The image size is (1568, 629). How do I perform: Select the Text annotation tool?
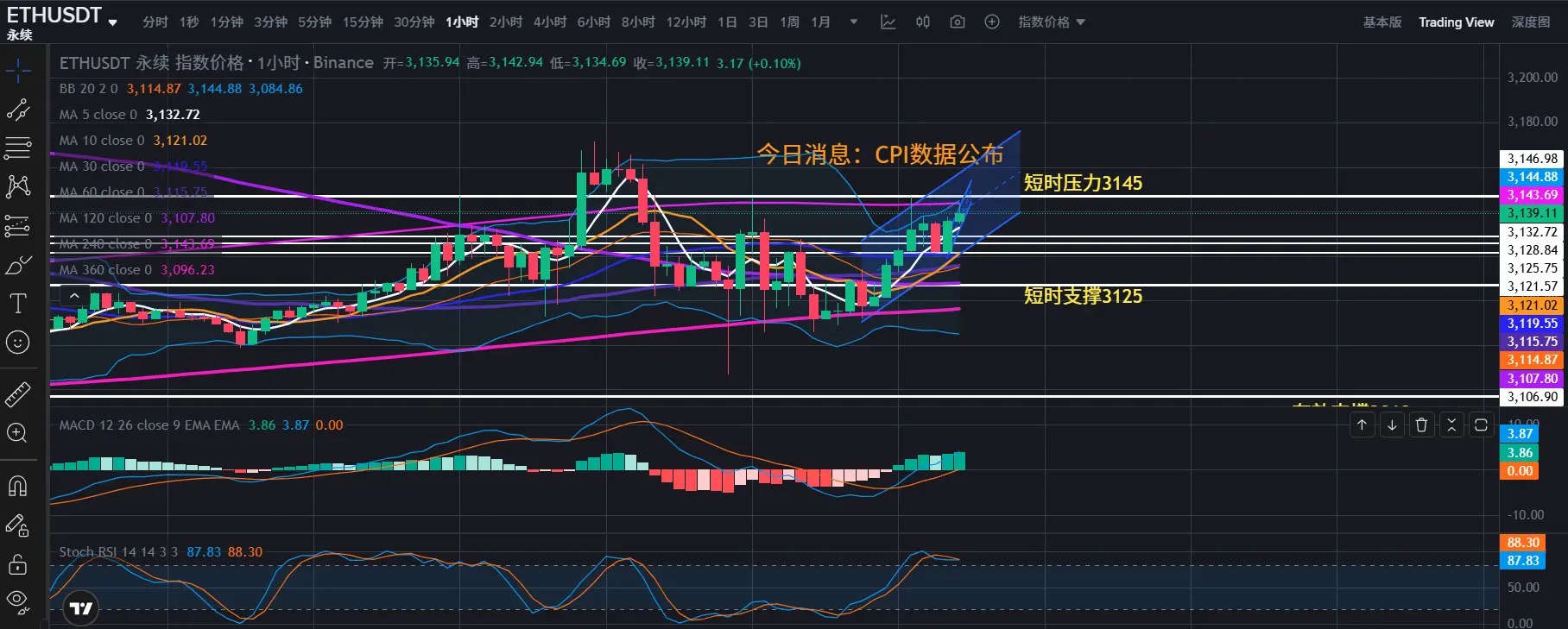point(18,304)
